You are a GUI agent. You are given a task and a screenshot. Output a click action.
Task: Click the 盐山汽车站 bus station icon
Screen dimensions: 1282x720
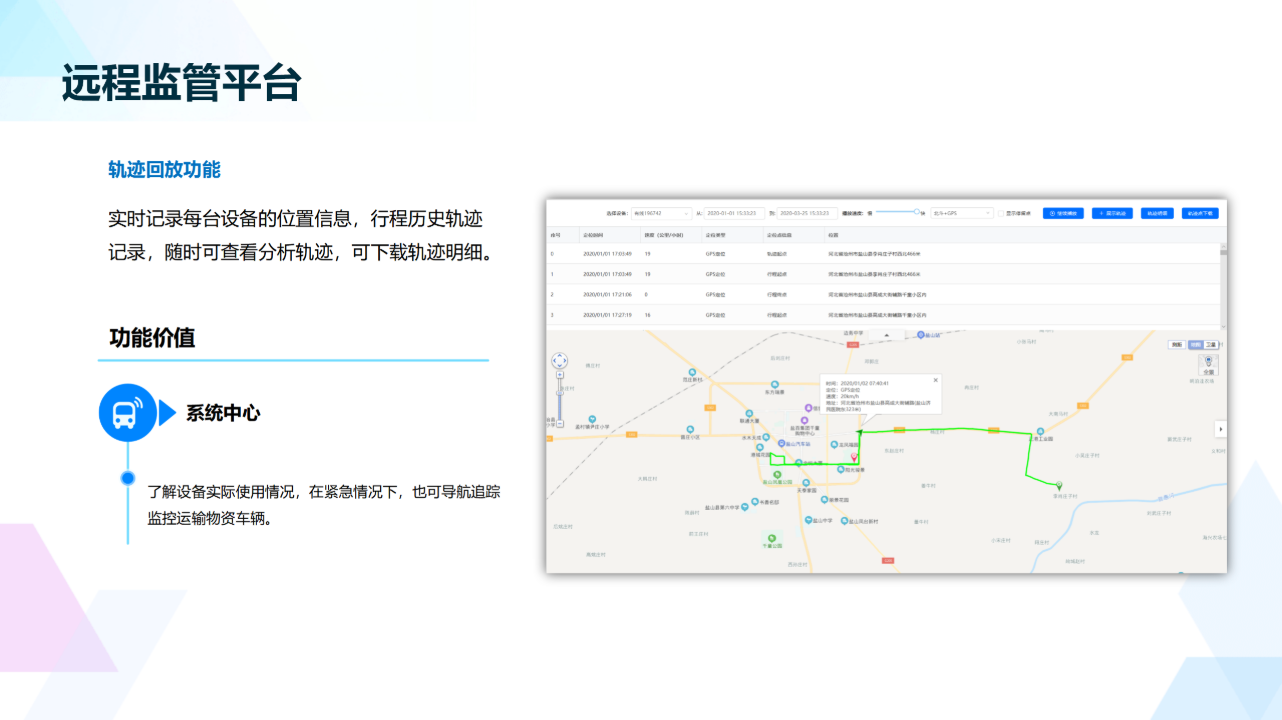[x=783, y=442]
